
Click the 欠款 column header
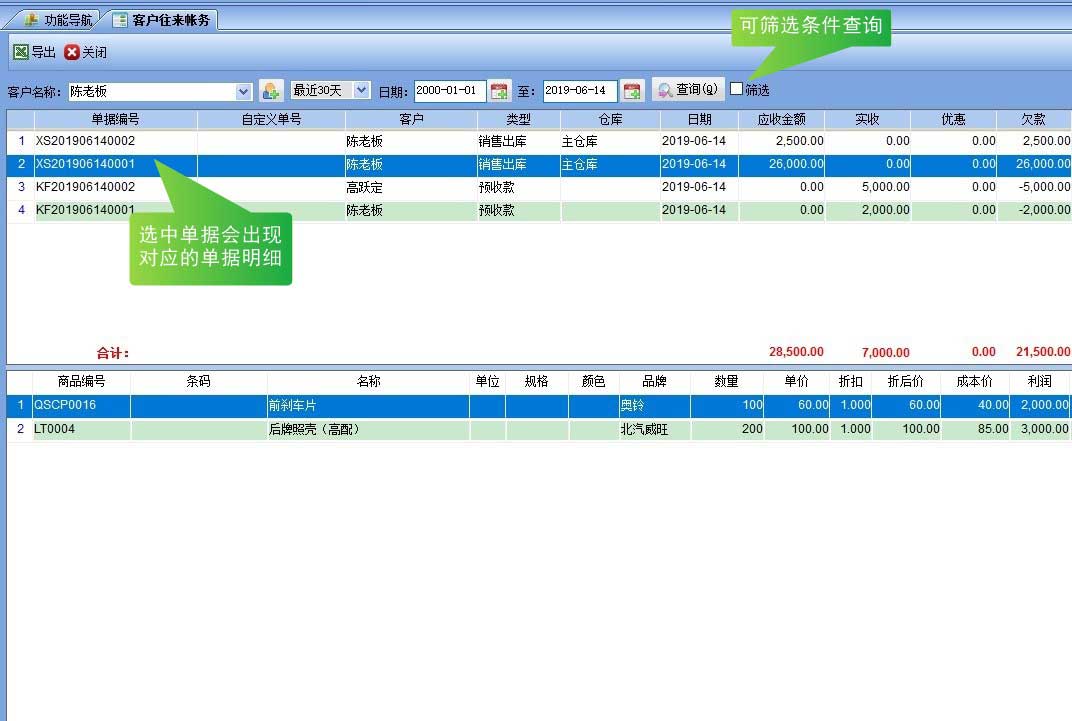(x=1033, y=119)
